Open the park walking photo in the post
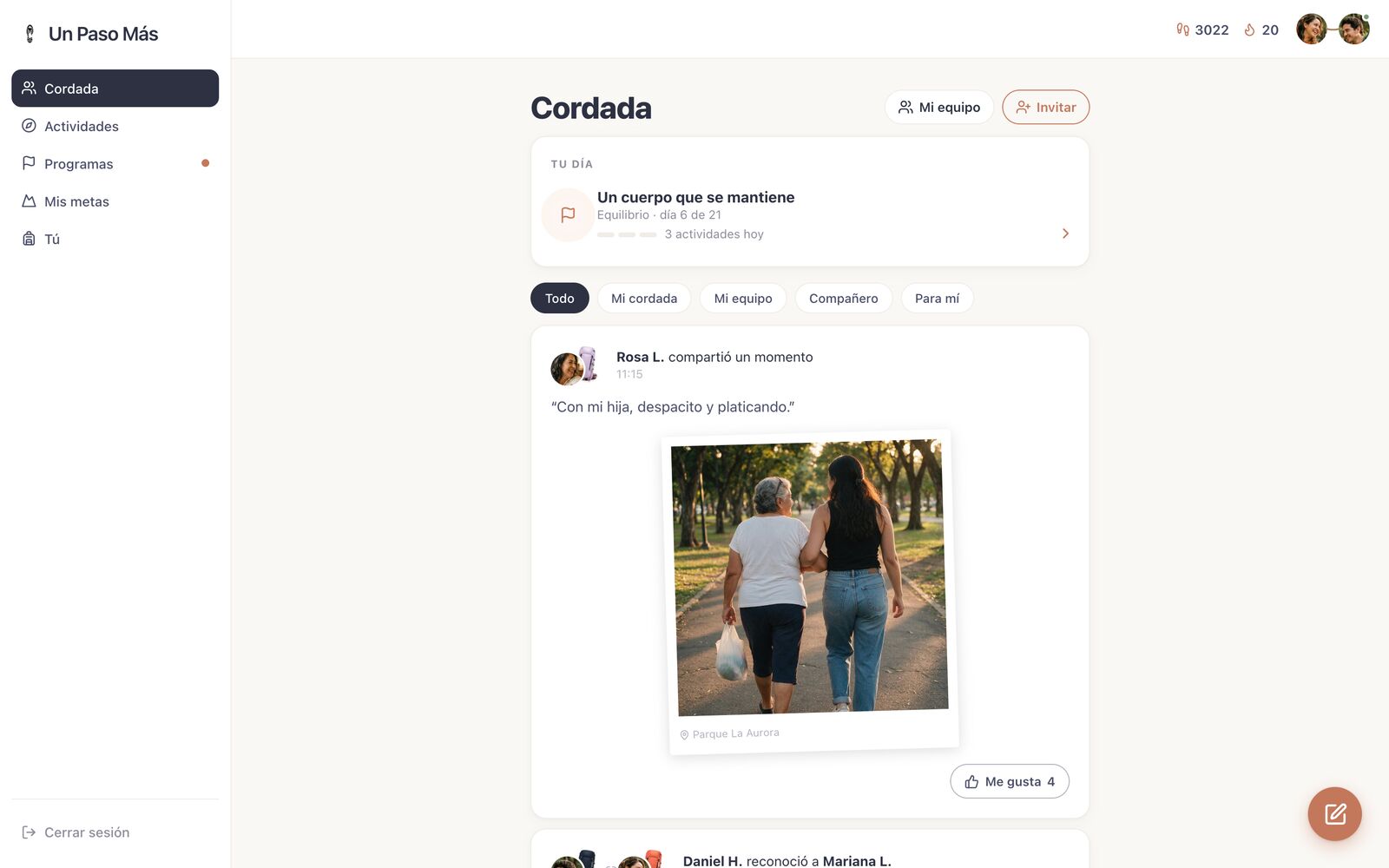This screenshot has width=1389, height=868. (x=809, y=577)
